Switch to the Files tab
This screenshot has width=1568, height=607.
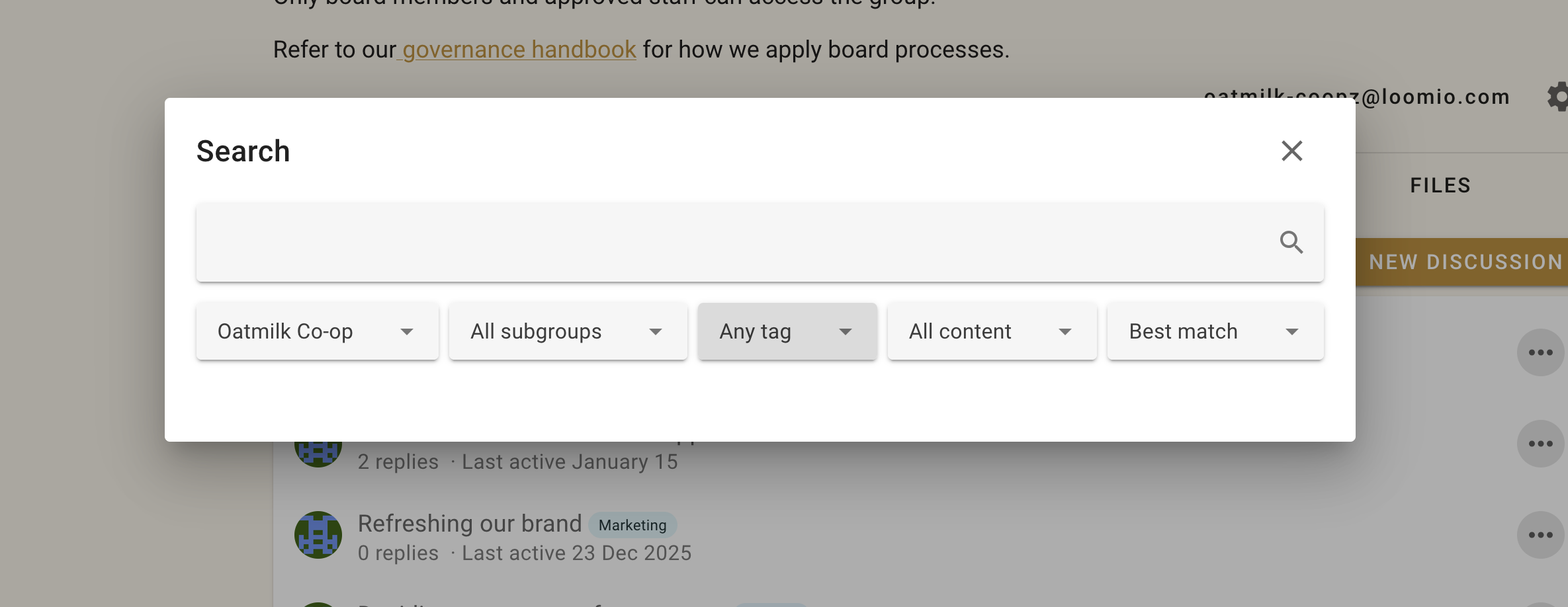pyautogui.click(x=1440, y=185)
